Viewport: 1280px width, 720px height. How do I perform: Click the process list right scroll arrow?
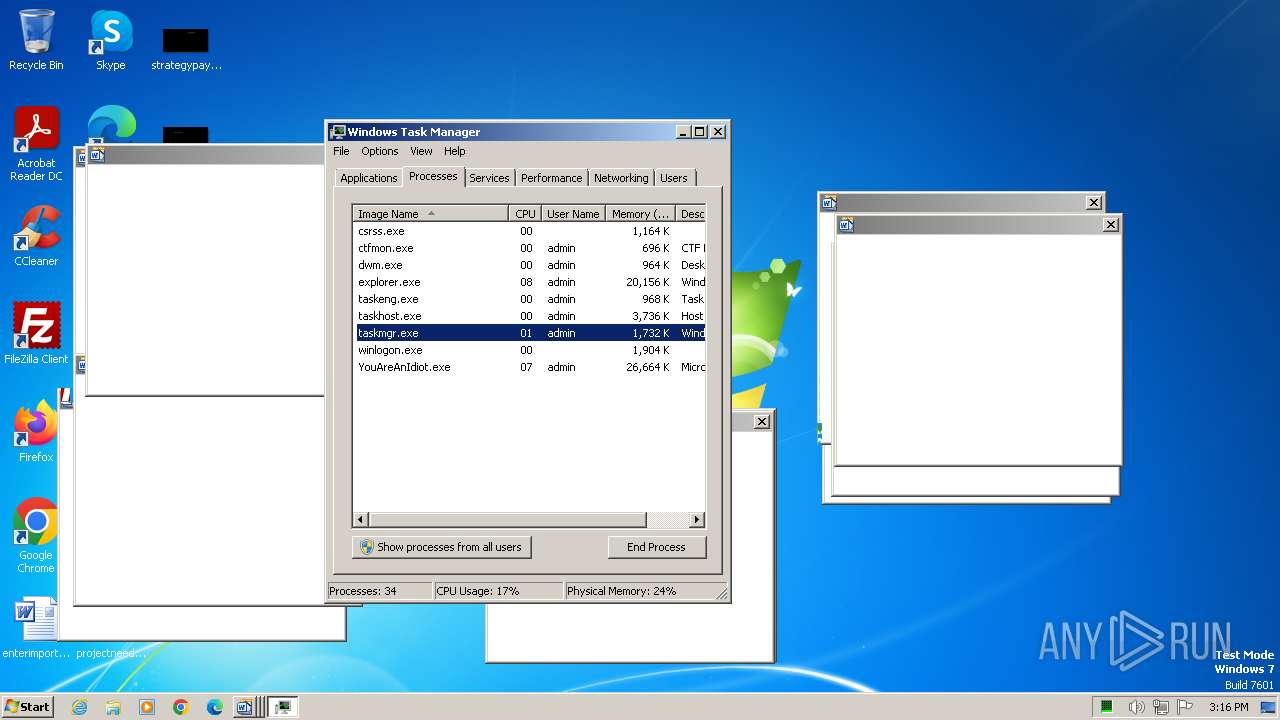697,520
